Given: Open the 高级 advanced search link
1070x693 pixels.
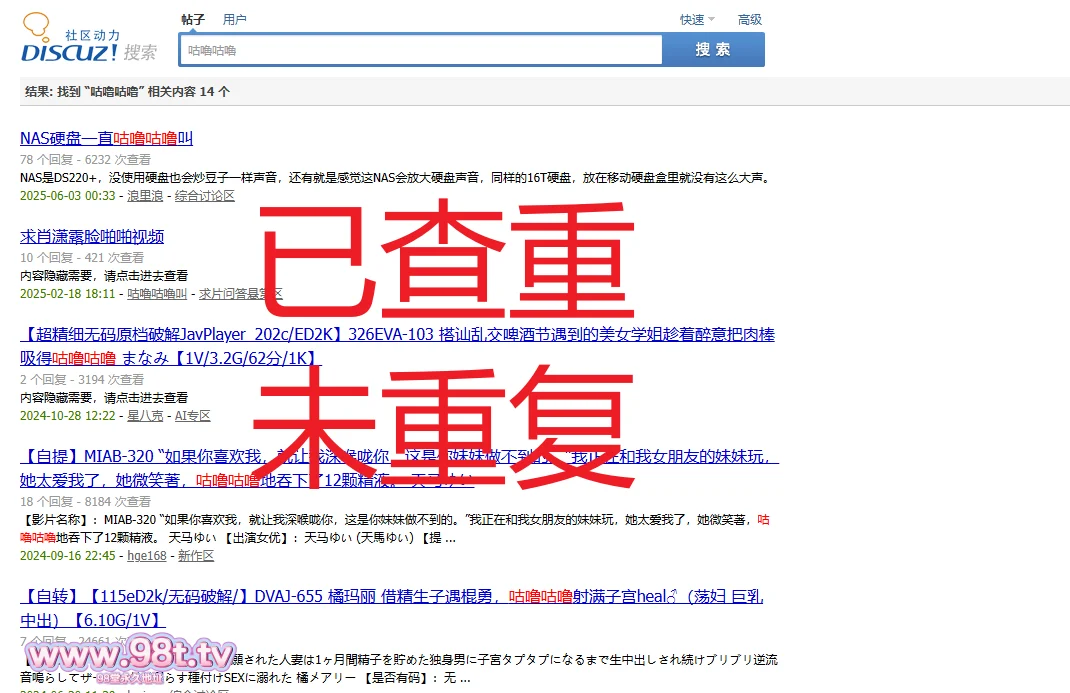Looking at the screenshot, I should (749, 19).
